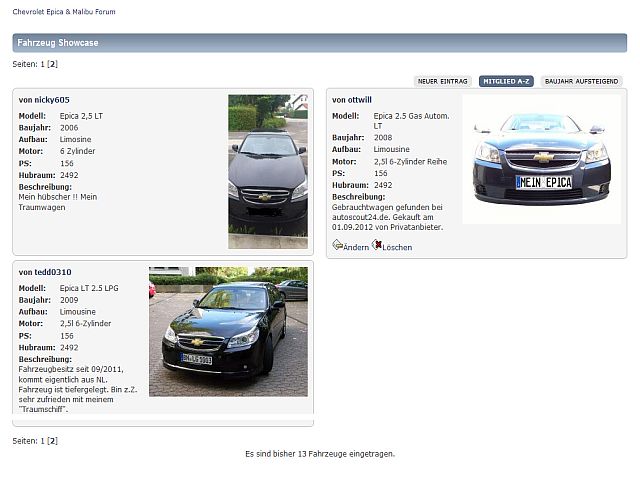Click motor value 2,5l 6-Zylinder Reihe
Viewport: 640px width, 480px height.
[410, 162]
